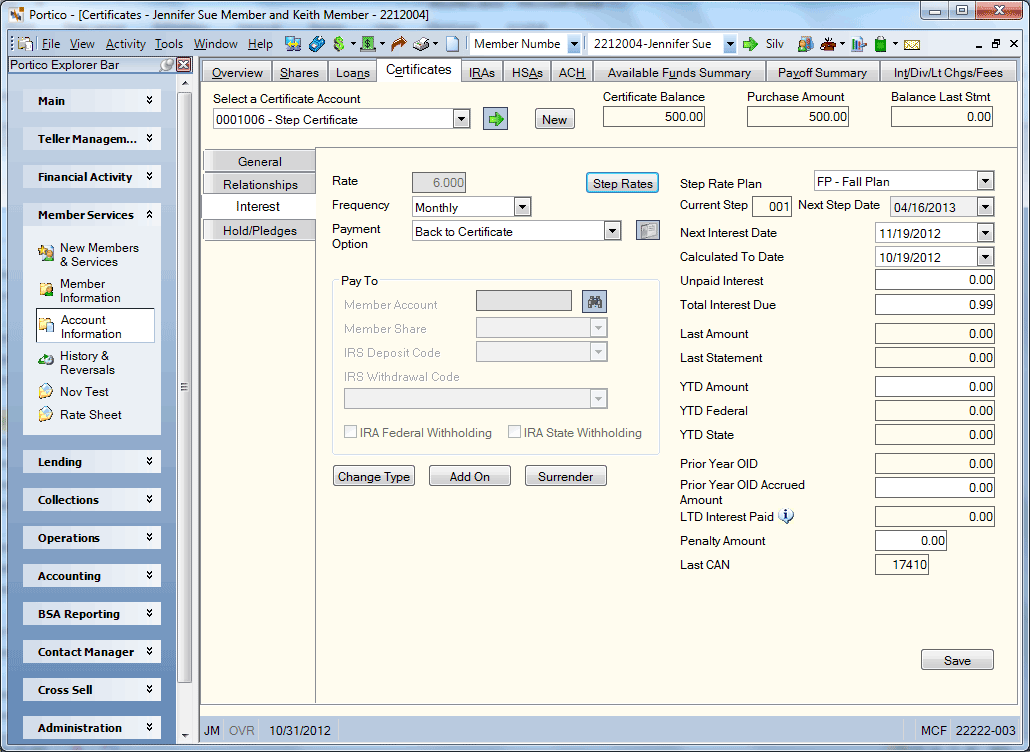Open the Select a Certificate Account dropdown

(x=462, y=120)
